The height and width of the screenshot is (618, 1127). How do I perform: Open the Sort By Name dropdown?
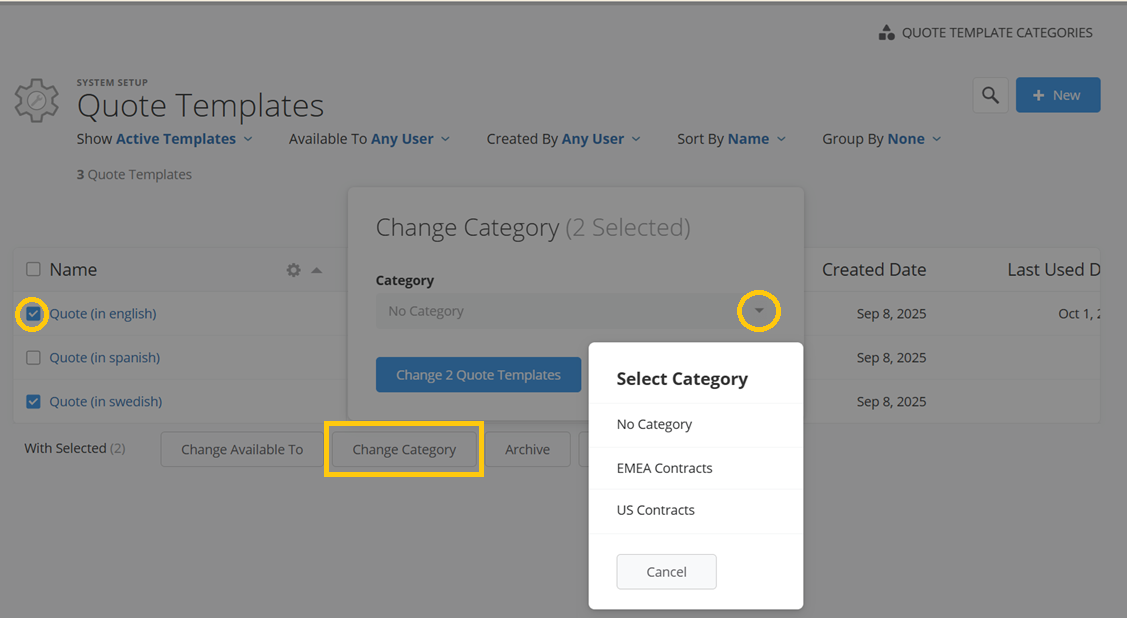(731, 139)
